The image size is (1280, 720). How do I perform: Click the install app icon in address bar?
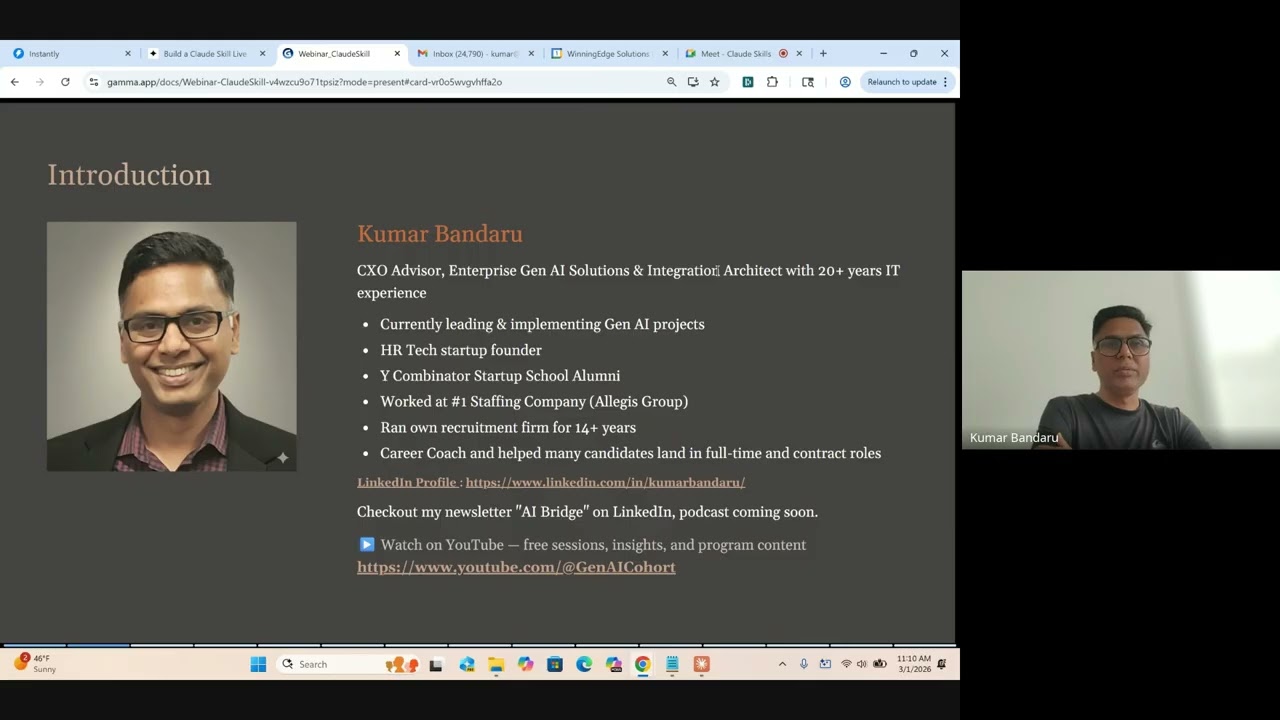693,82
